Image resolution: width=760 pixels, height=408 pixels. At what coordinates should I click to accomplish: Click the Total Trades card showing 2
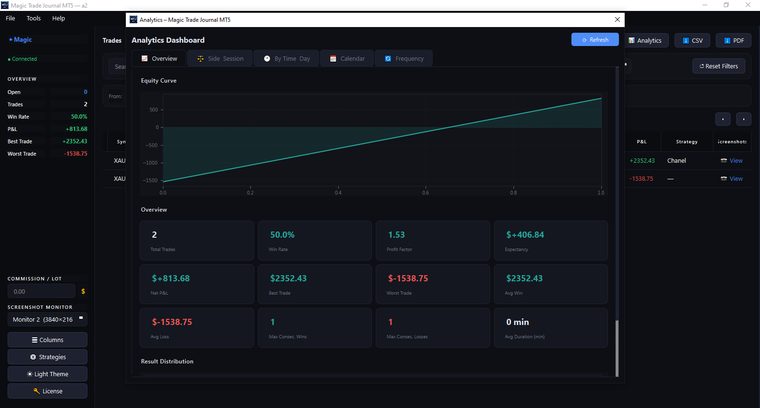pos(197,240)
